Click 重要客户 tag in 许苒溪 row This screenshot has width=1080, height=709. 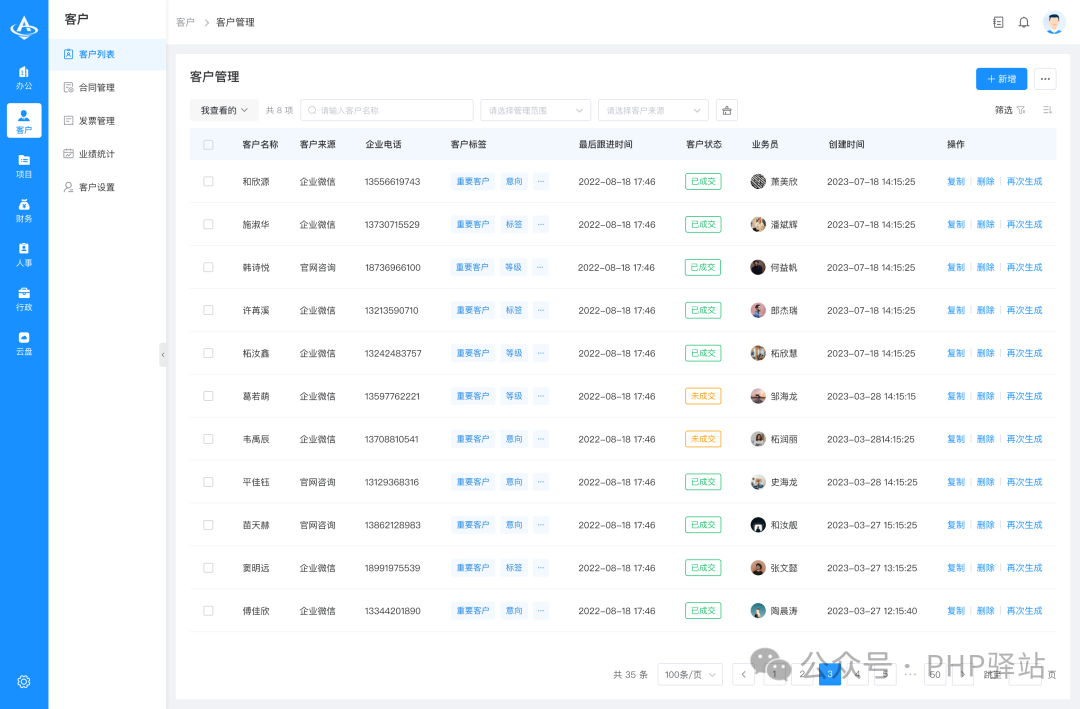[x=472, y=310]
